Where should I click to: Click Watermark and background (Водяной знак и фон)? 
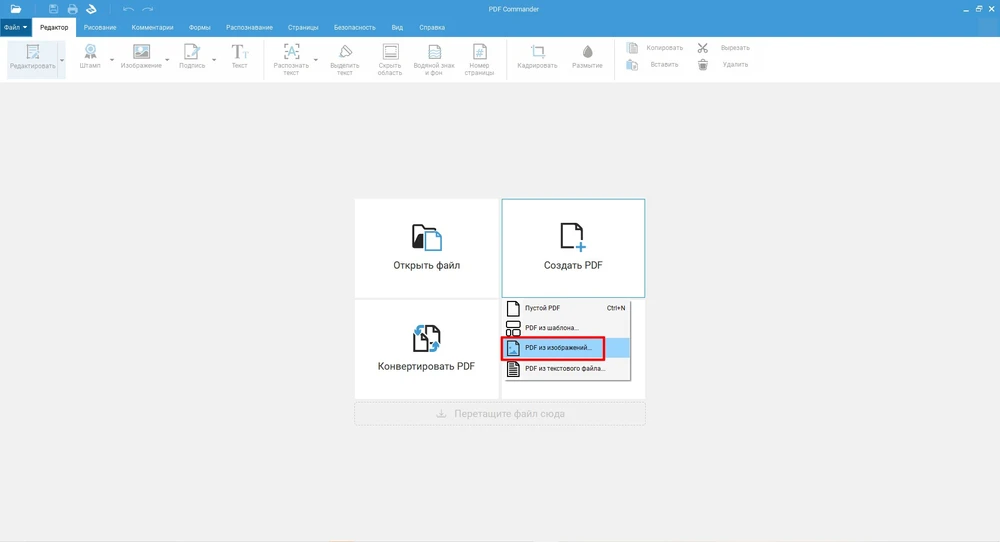point(434,52)
